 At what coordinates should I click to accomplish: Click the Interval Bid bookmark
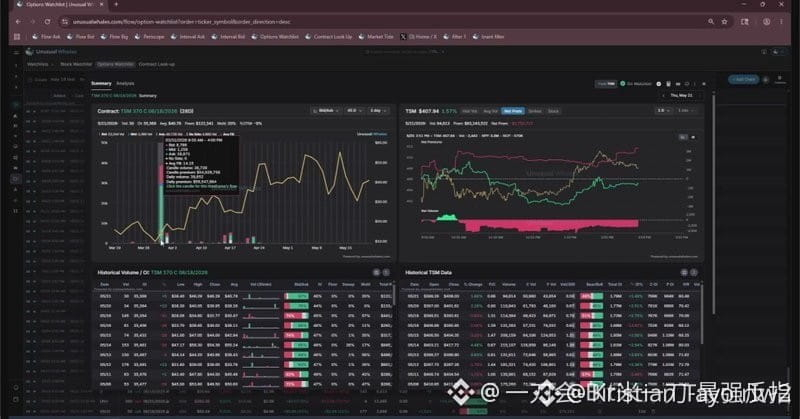coord(228,37)
